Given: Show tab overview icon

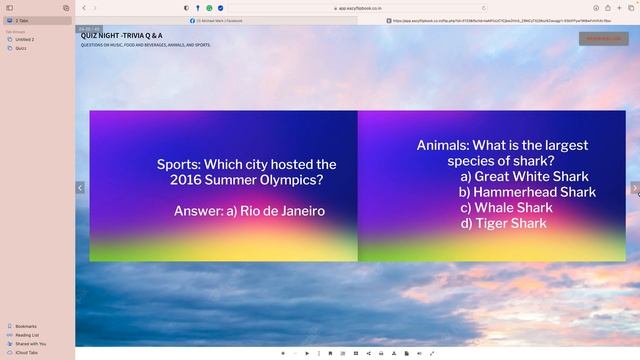Looking at the screenshot, I should [x=631, y=8].
